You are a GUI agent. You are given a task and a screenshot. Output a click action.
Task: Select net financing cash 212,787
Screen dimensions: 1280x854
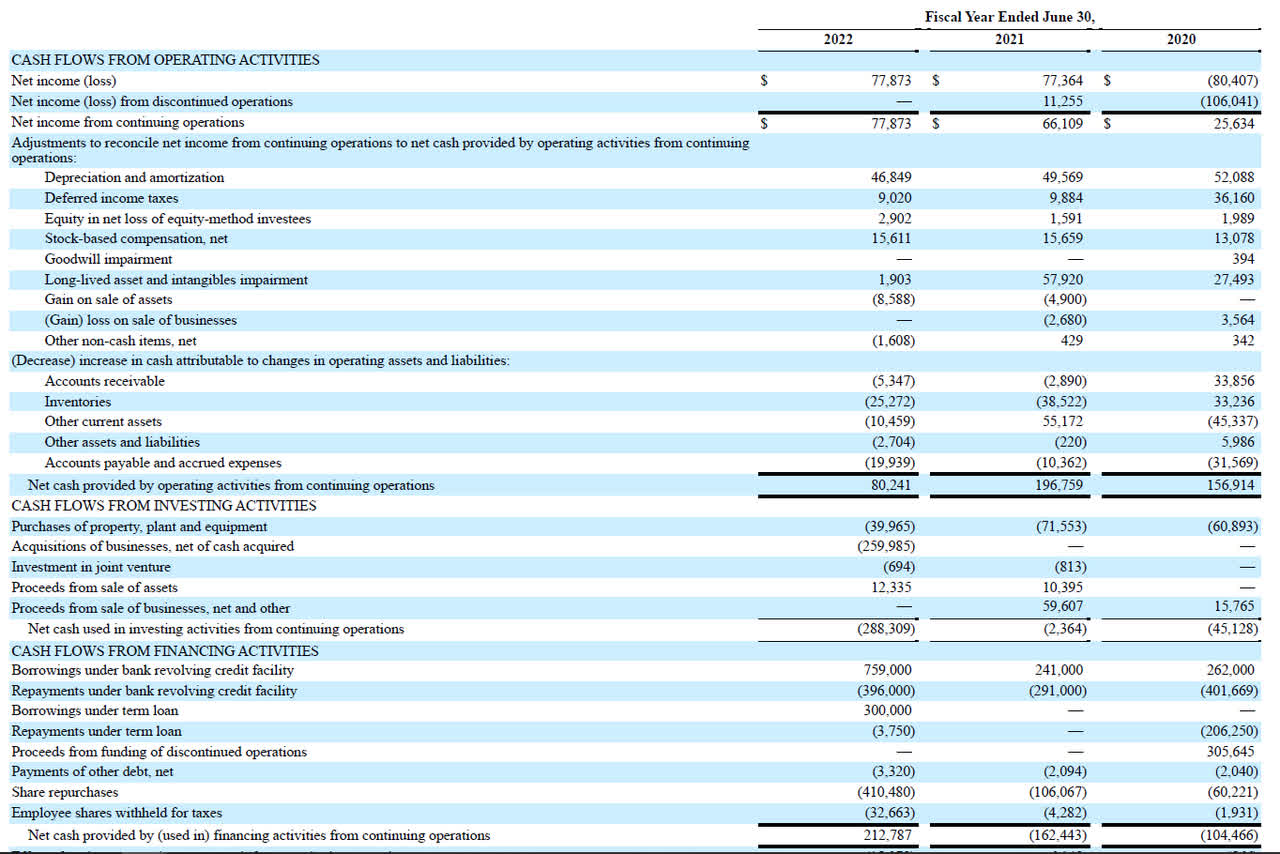point(888,835)
